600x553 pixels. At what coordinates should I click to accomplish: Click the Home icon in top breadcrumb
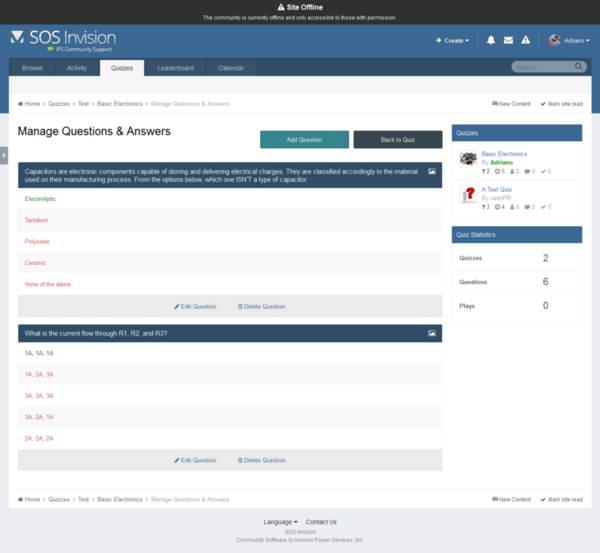[21, 103]
